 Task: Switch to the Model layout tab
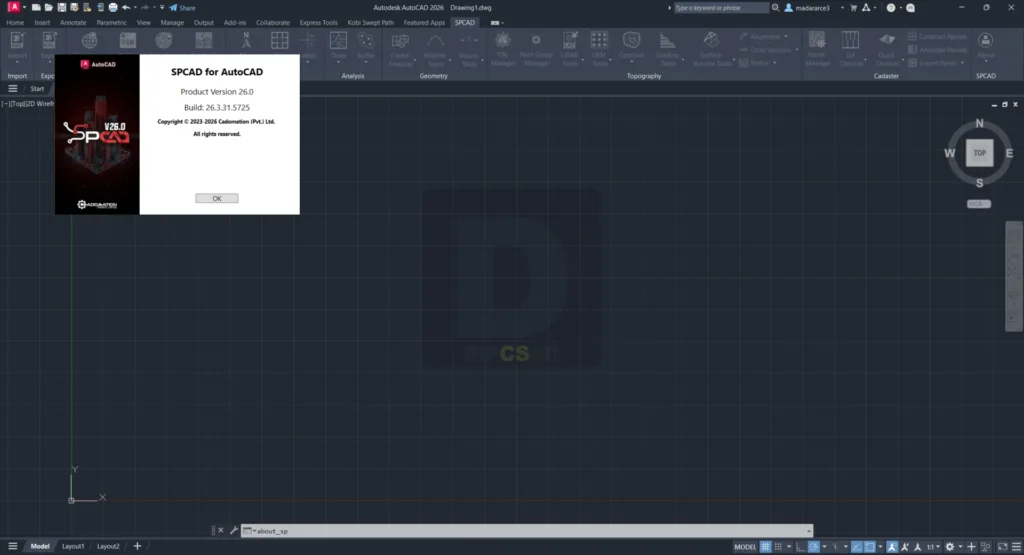coord(40,547)
